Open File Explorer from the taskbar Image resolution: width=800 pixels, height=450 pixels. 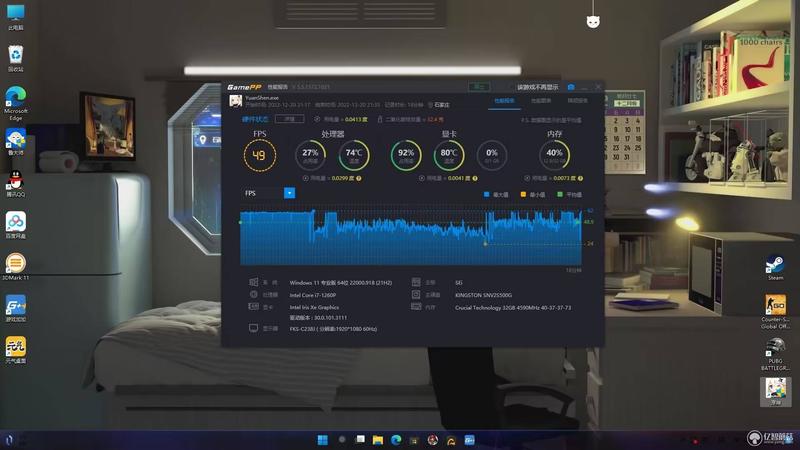coord(378,440)
